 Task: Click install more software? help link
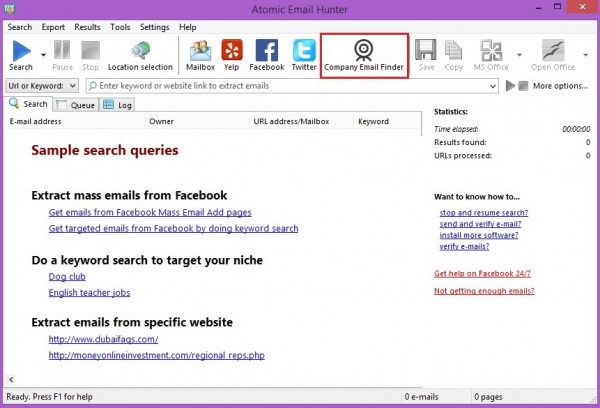pos(479,235)
